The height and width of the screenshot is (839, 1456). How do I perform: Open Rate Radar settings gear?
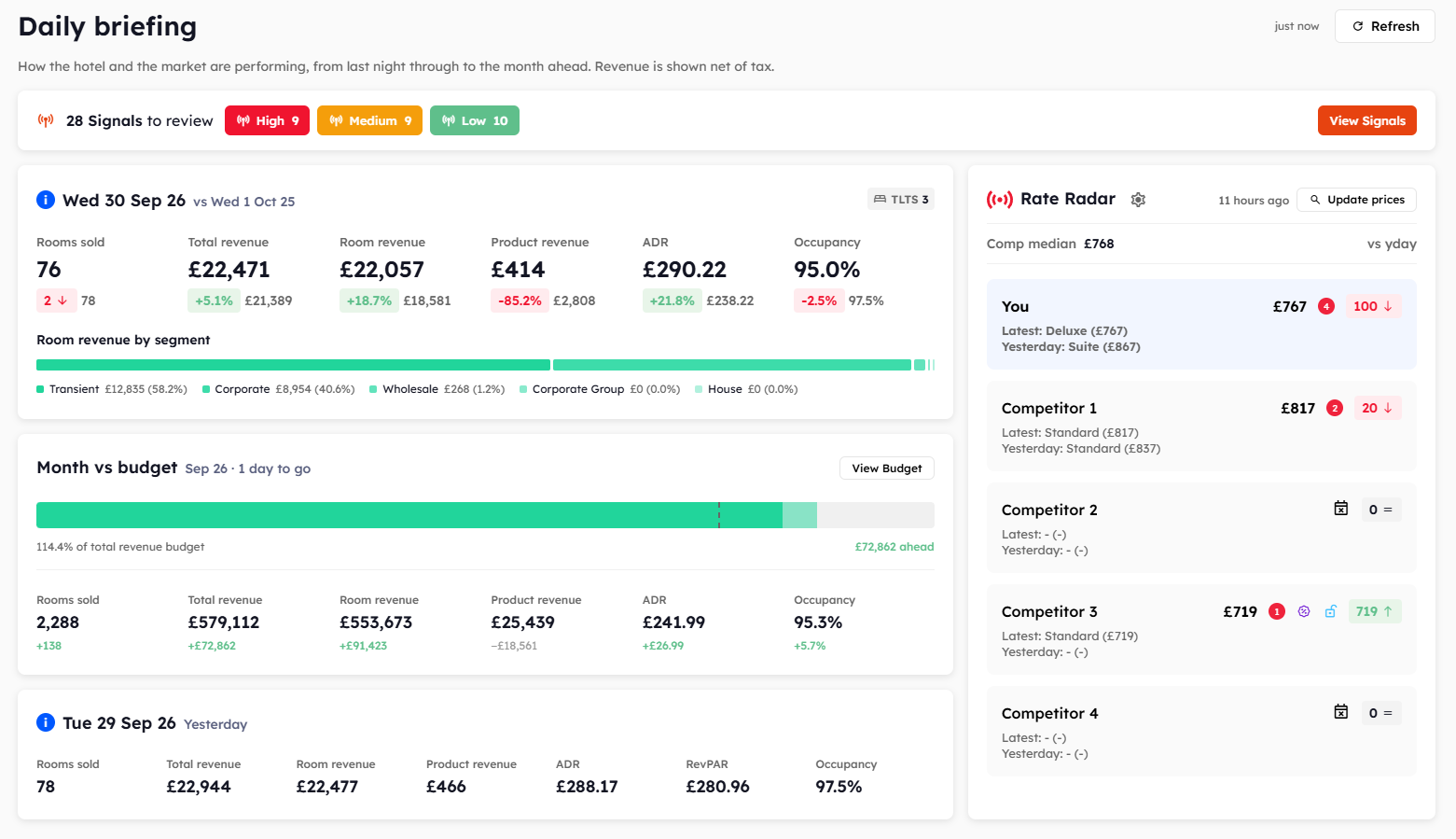(x=1138, y=200)
